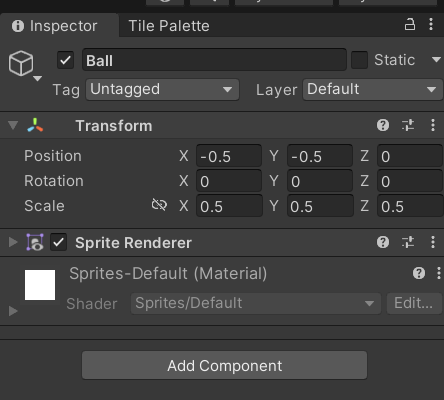Click the Sprite Renderer component title
444x400 pixels.
point(133,243)
